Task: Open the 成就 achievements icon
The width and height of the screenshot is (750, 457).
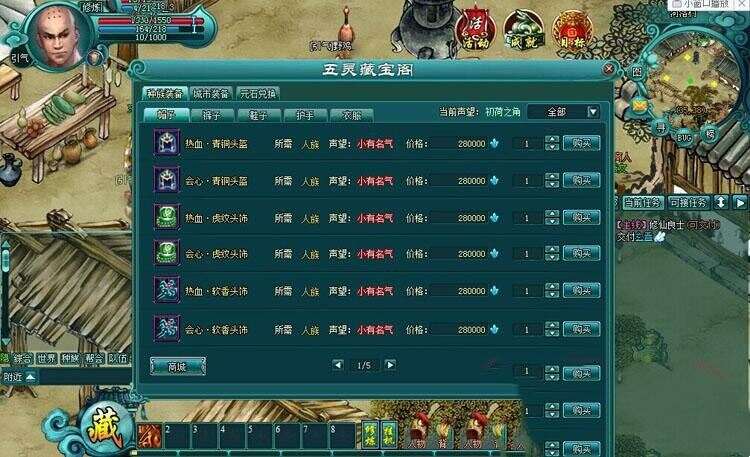Action: 524,31
